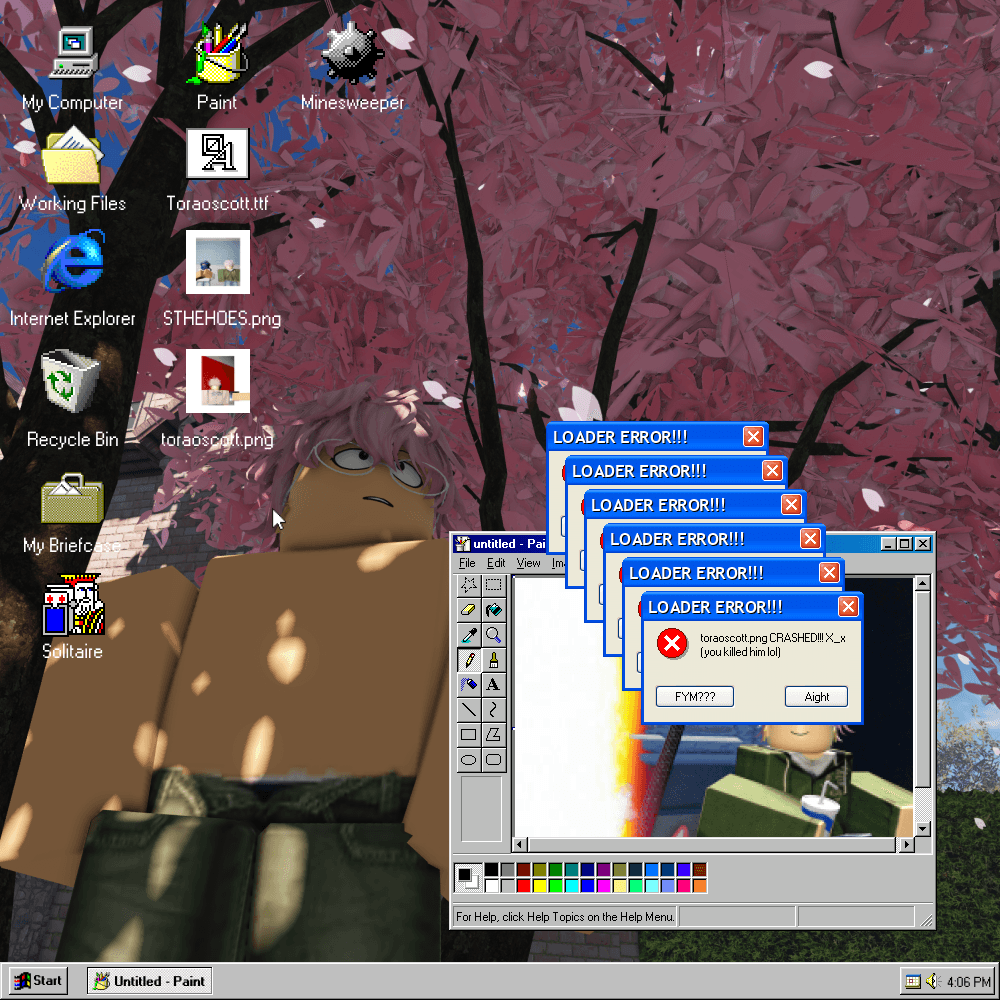1000x1000 pixels.
Task: Choose the Polygon shape tool in Paint
Action: click(494, 734)
